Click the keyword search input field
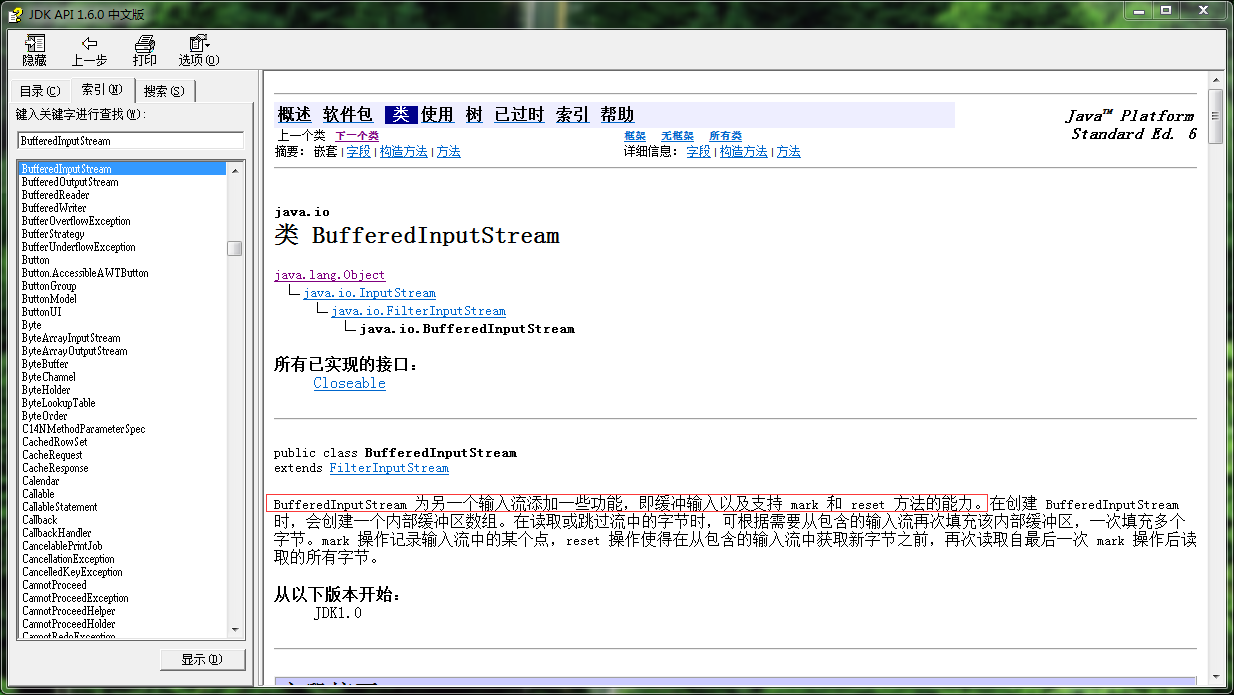 tap(131, 141)
